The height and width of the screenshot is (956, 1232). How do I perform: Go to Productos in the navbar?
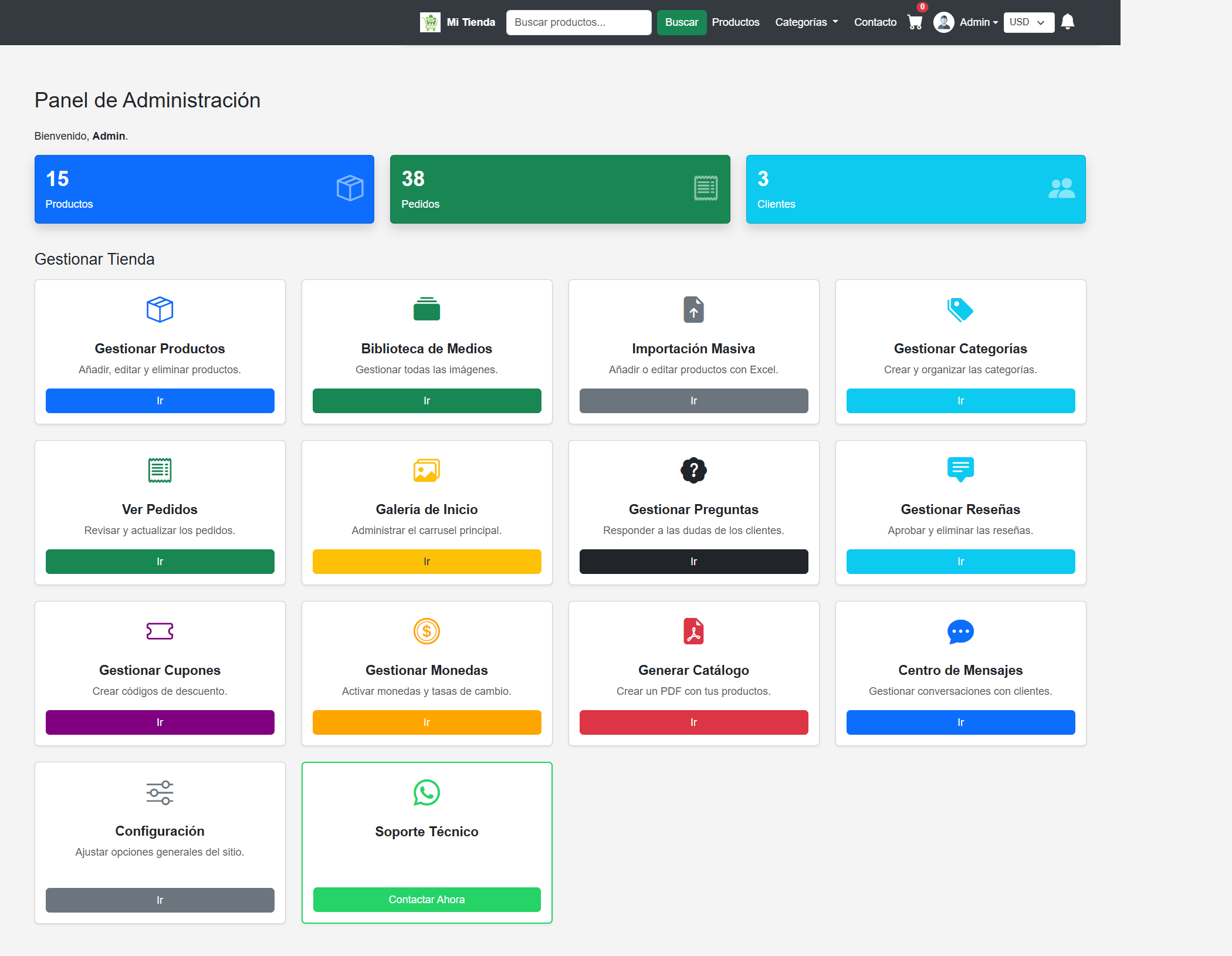[x=735, y=22]
